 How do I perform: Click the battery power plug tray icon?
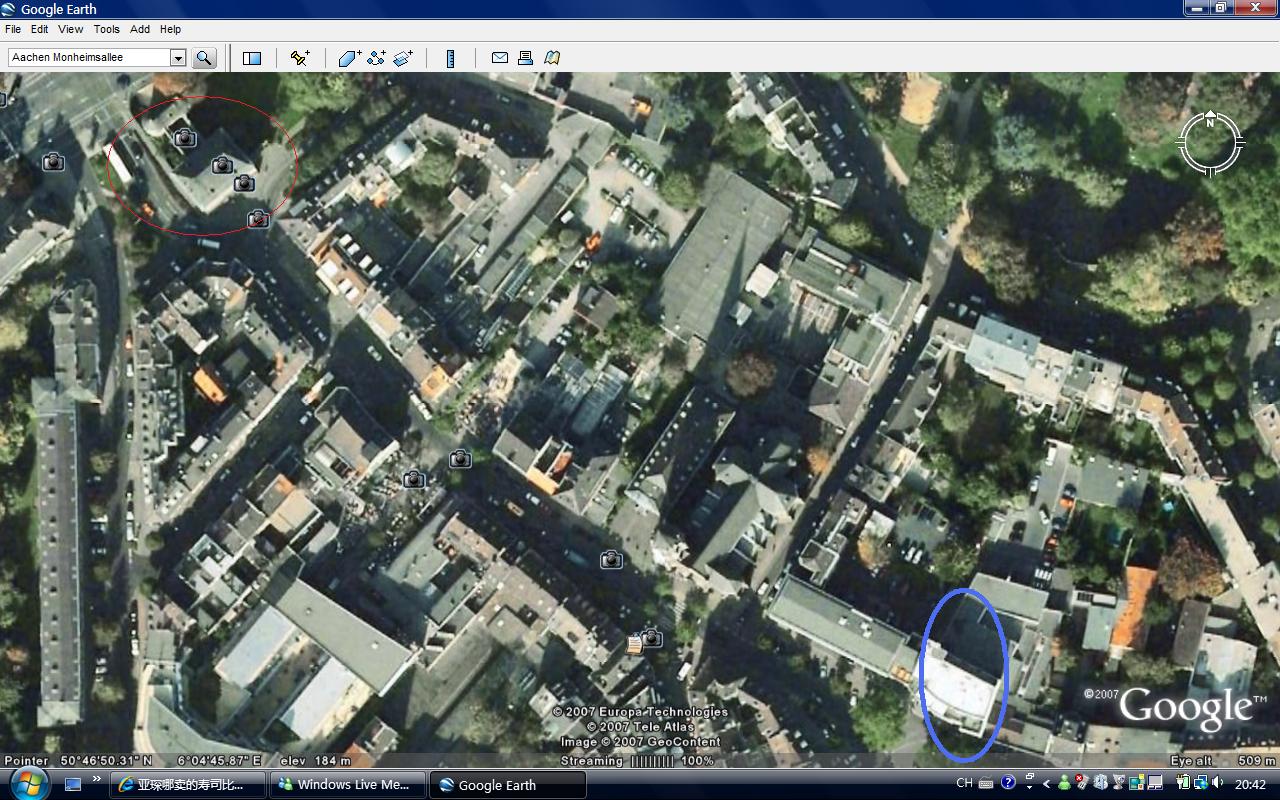pos(1183,782)
